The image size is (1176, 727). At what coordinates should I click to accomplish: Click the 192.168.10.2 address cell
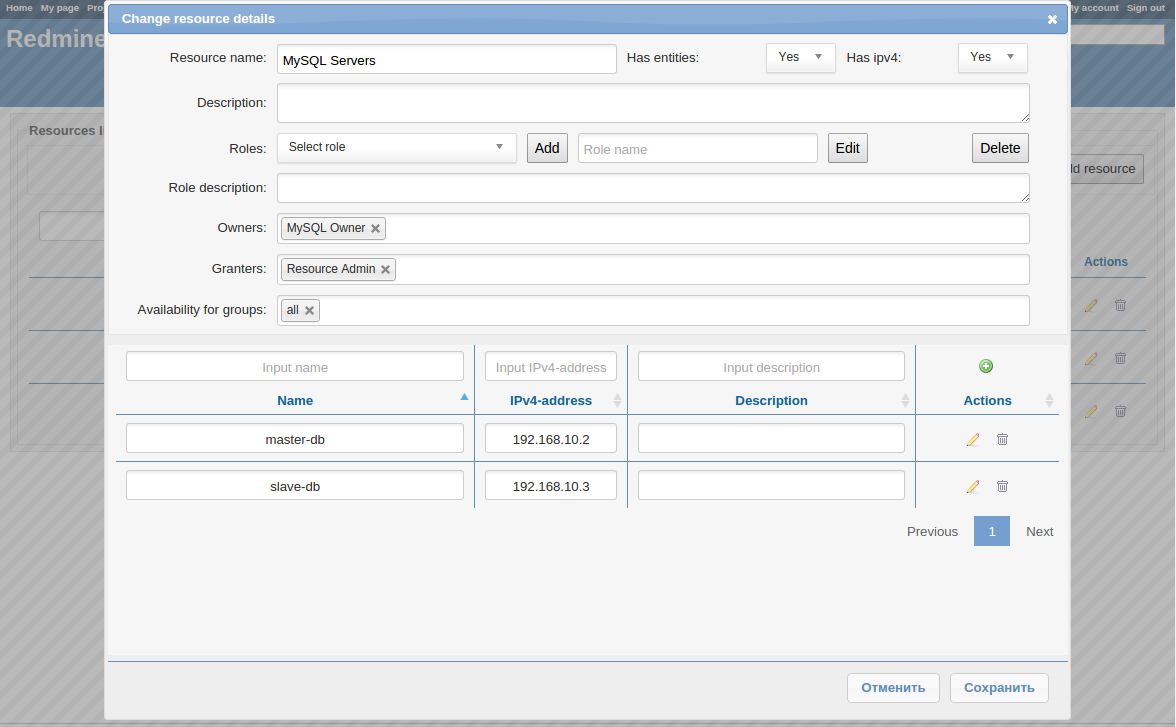coord(551,439)
